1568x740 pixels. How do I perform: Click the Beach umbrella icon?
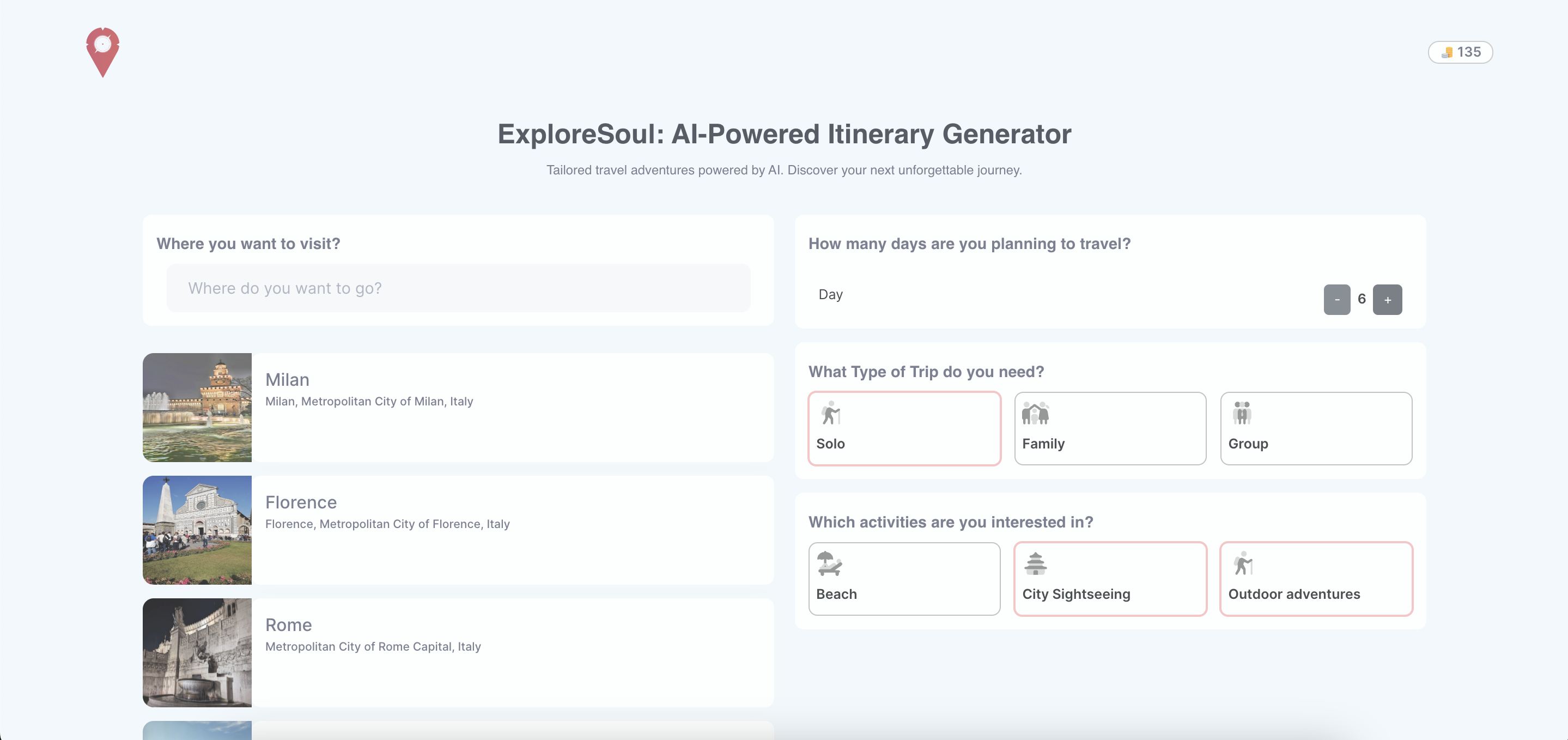coord(829,563)
